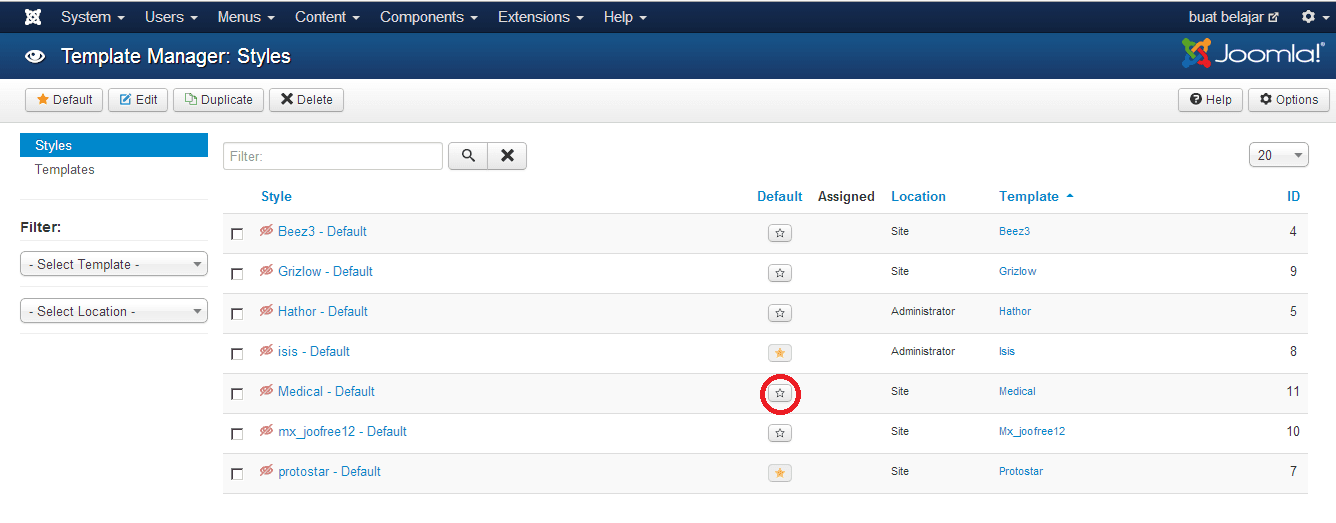Click the Default toolbar button
The image size is (1336, 523).
64,100
